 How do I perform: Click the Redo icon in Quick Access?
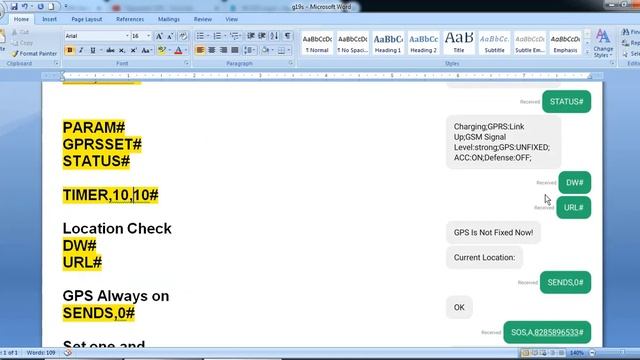tap(40, 7)
